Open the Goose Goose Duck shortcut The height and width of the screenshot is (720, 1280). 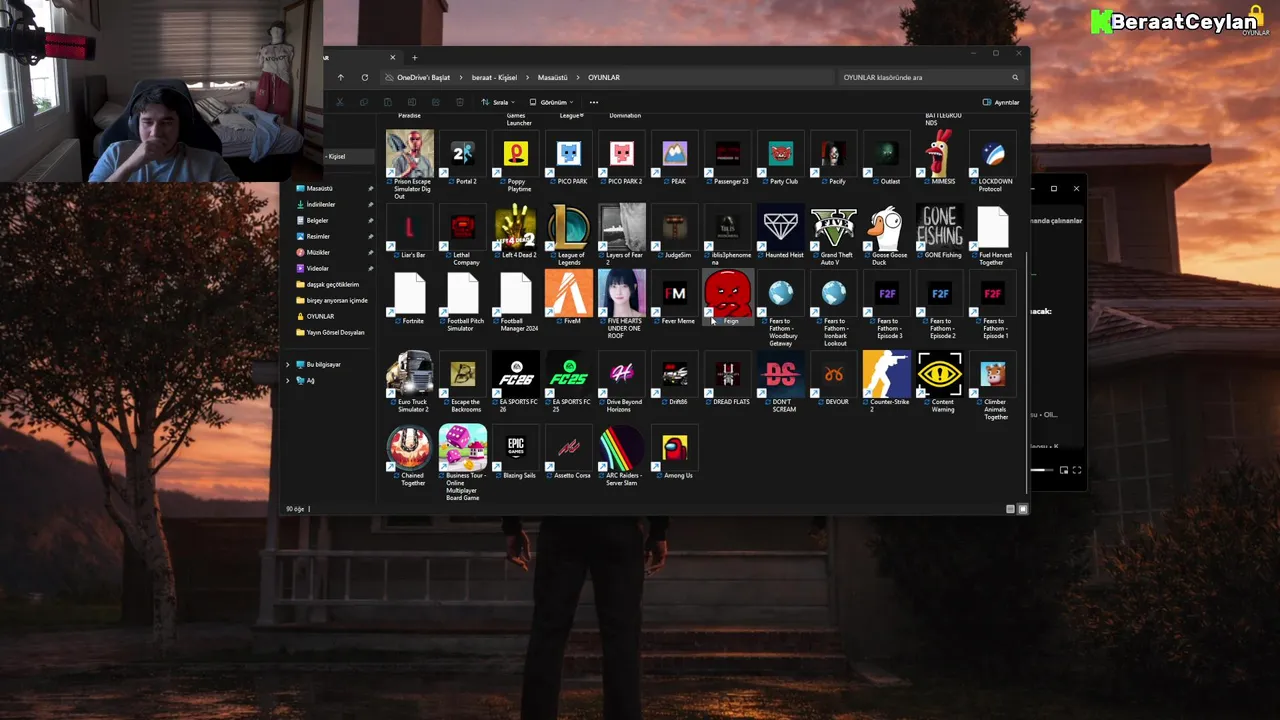[x=887, y=235]
